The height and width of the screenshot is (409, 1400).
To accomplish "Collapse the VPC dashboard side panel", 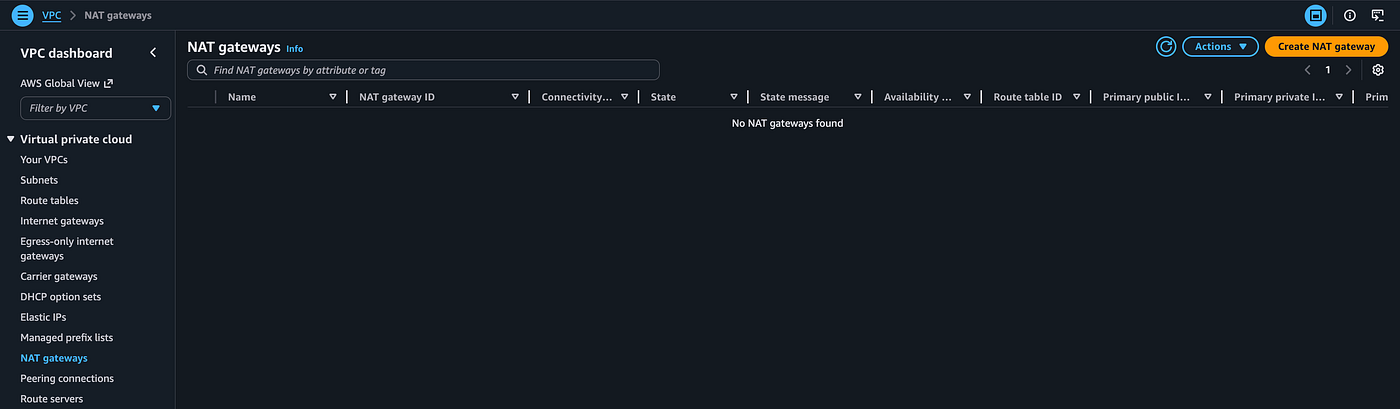I will click(x=153, y=53).
